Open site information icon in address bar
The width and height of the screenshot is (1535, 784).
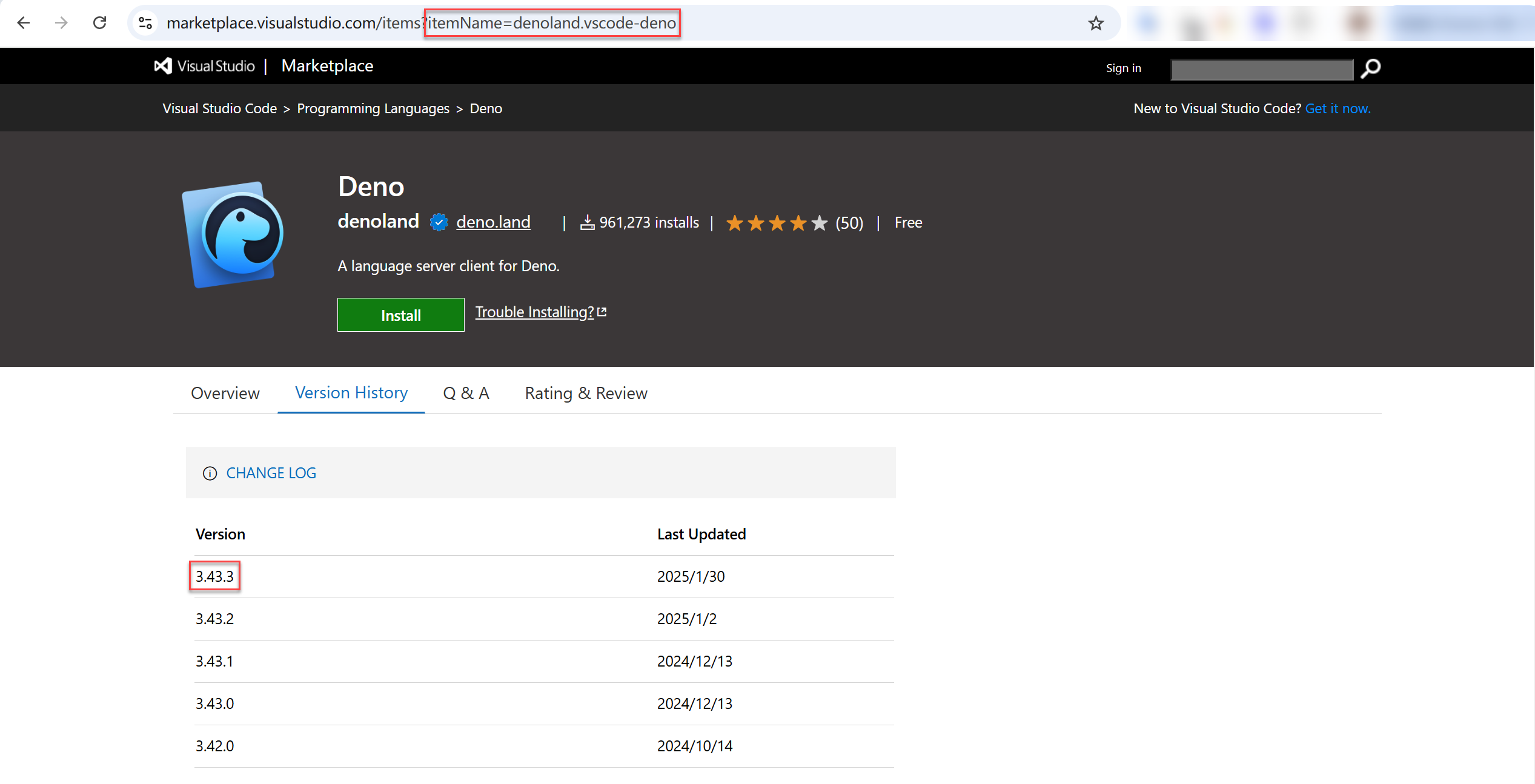(x=145, y=23)
